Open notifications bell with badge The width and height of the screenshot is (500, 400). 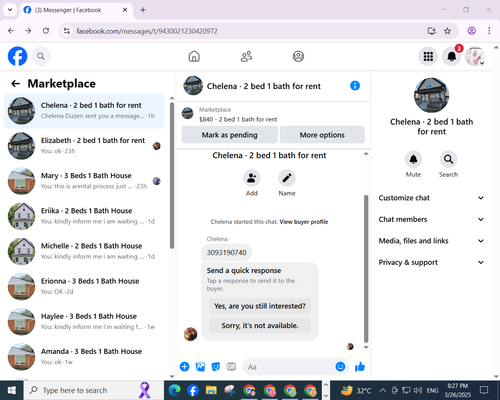click(x=452, y=56)
